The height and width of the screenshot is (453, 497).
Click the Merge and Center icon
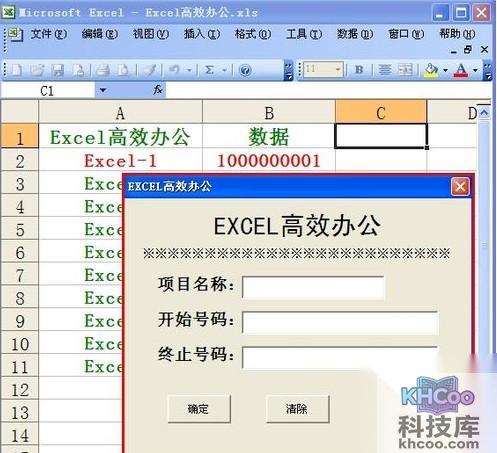(406, 70)
